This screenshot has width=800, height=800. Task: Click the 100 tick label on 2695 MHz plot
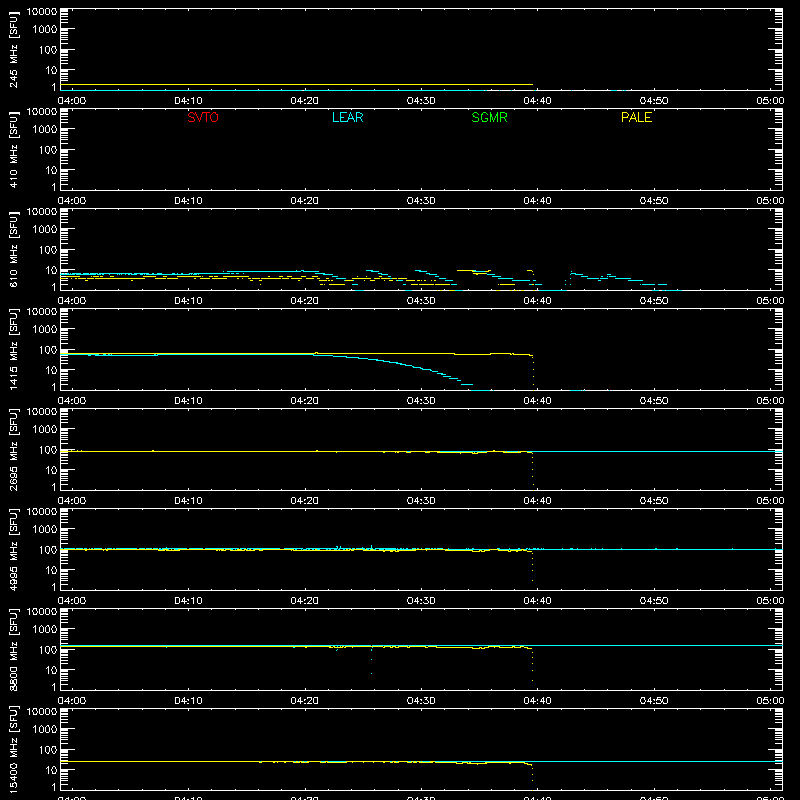tap(48, 450)
